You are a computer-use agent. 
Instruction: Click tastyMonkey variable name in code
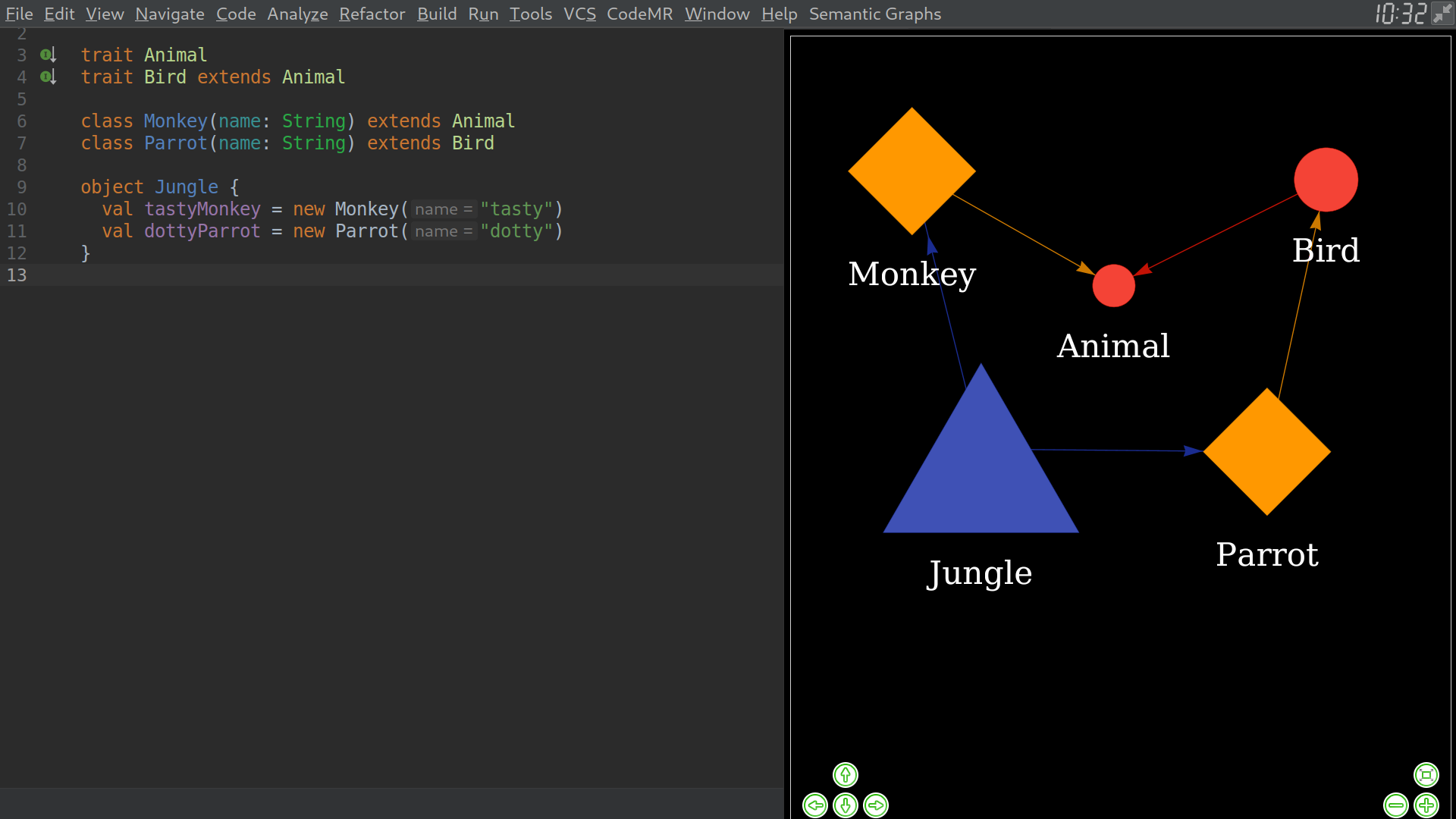coord(202,209)
